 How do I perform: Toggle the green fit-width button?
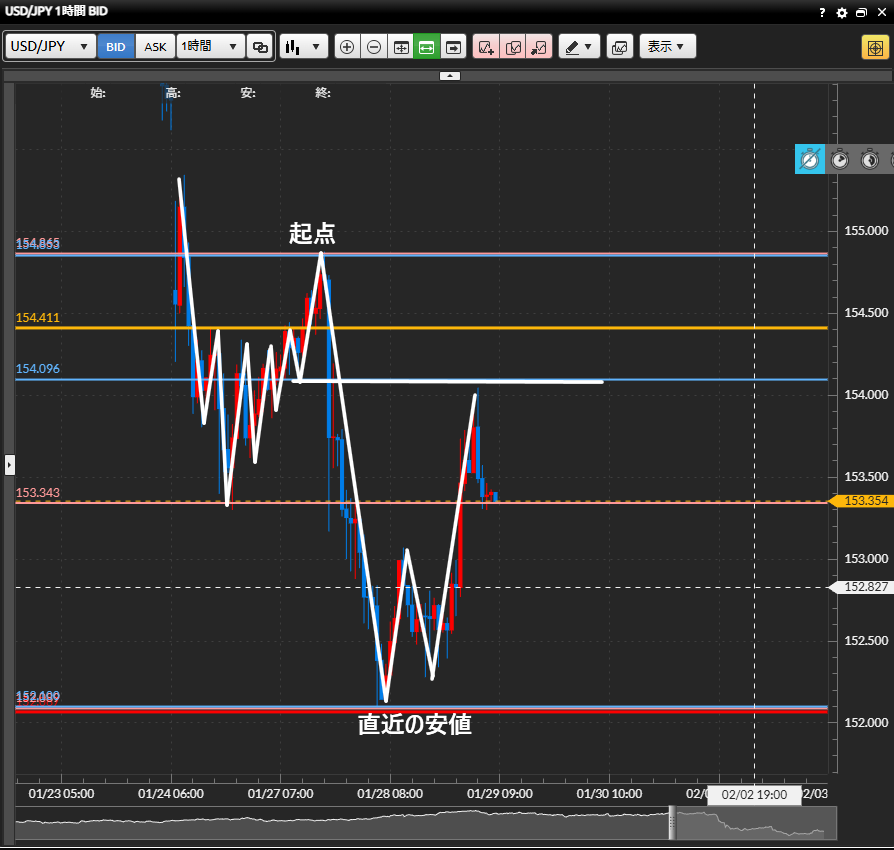pyautogui.click(x=427, y=47)
